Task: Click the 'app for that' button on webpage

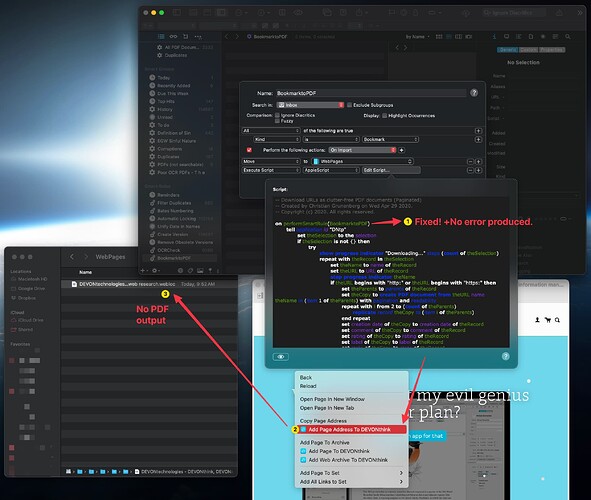Action: tap(426, 436)
